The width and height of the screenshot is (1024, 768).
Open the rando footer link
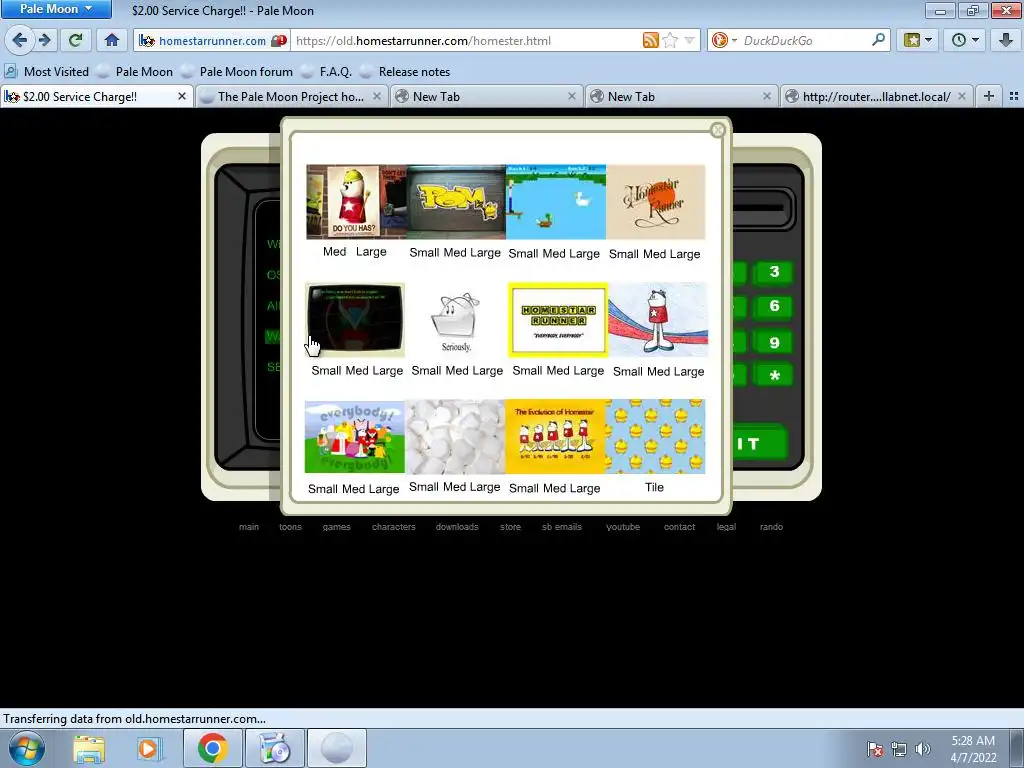pos(771,526)
